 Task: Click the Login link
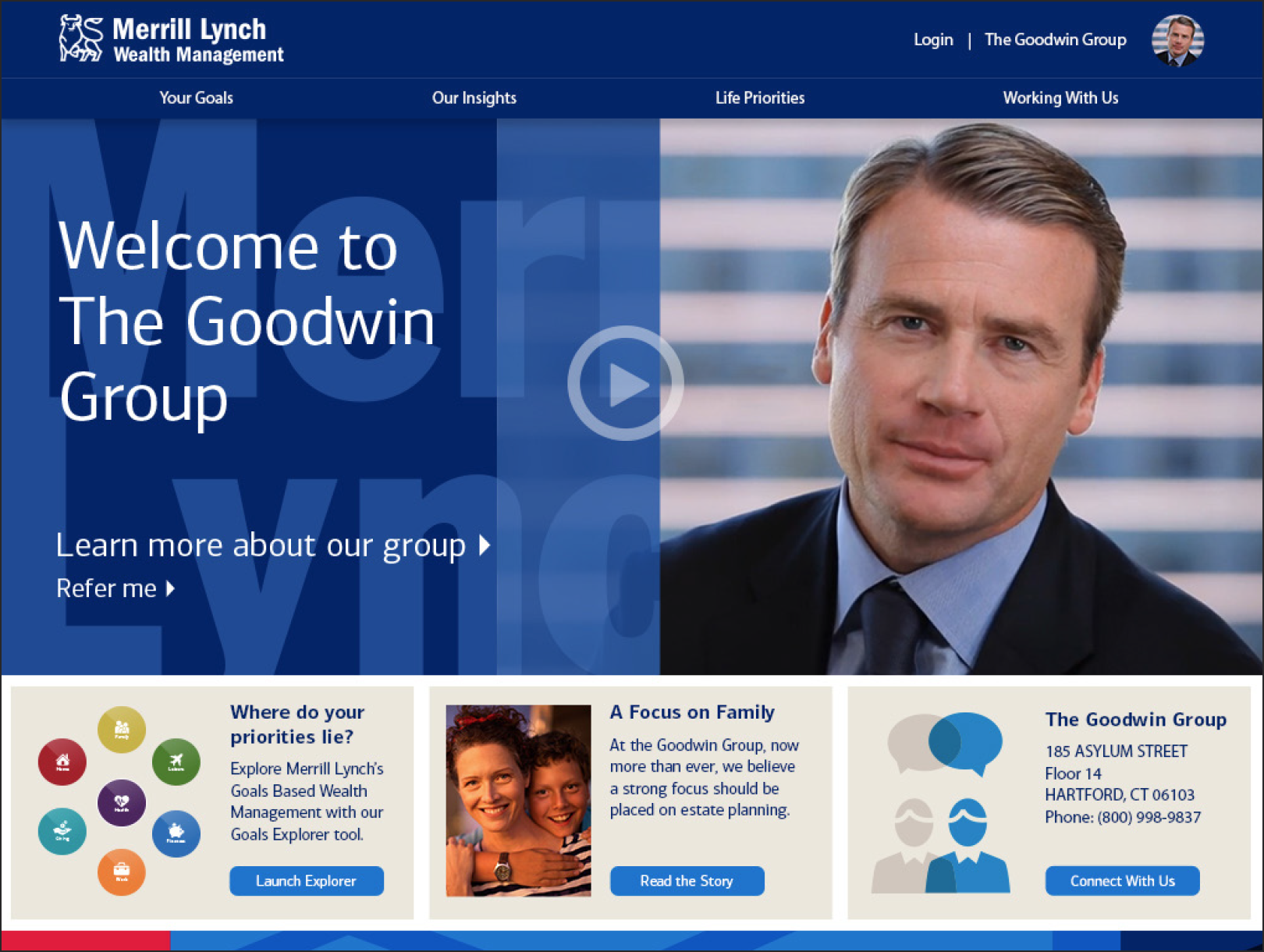934,40
